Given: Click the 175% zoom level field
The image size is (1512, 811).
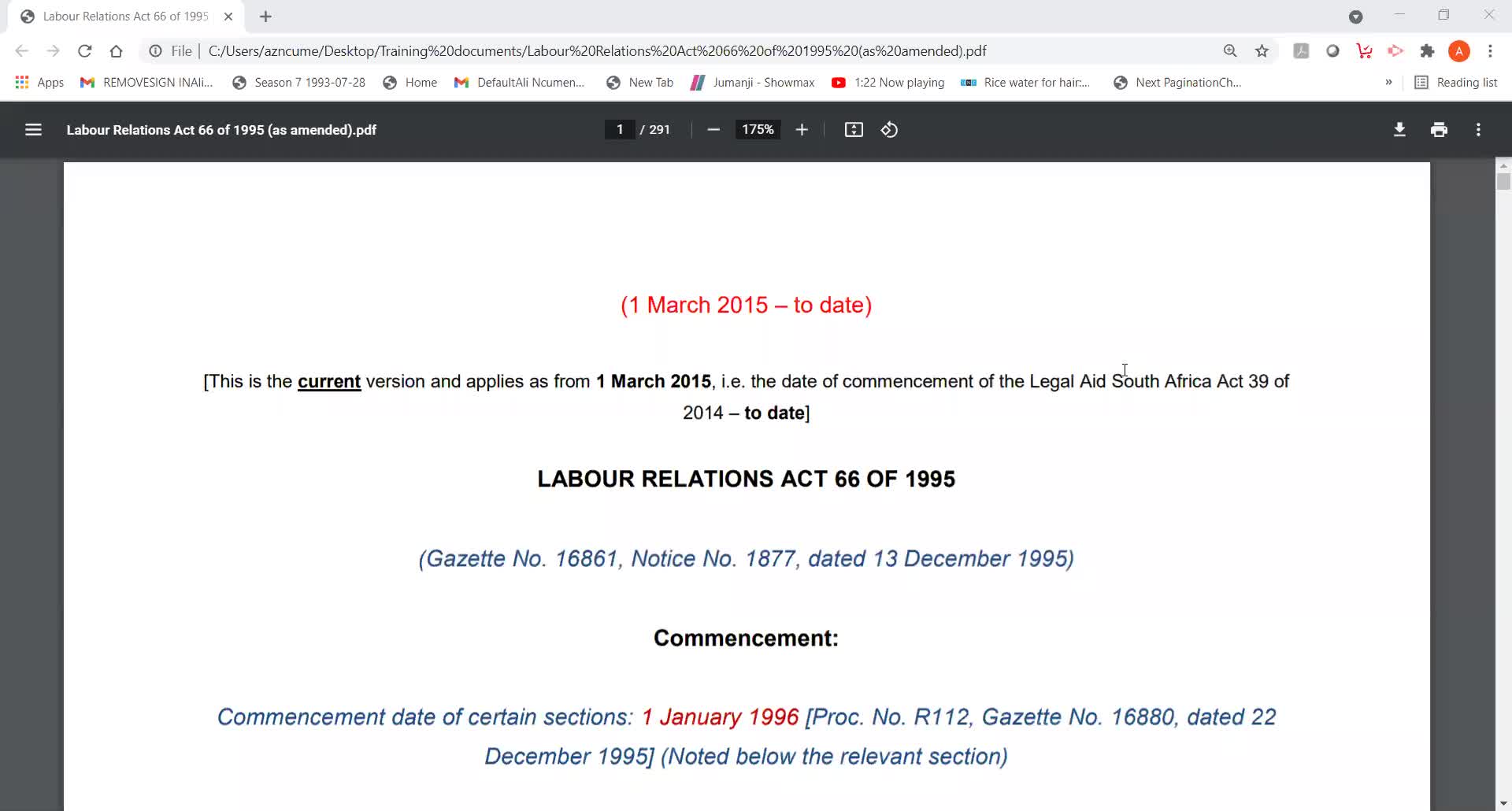Looking at the screenshot, I should (x=758, y=130).
